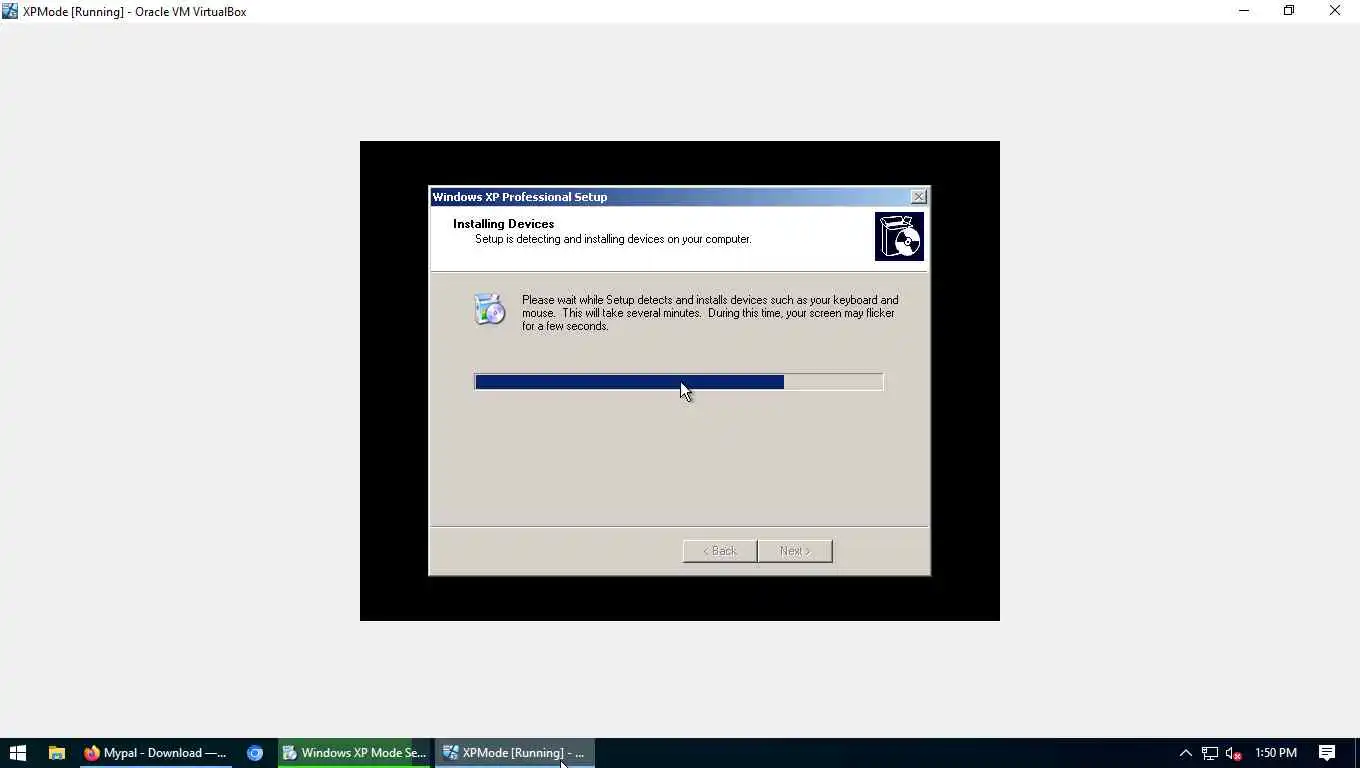Click the small CD setup icon beside the message
This screenshot has height=768, width=1360.
coord(489,309)
